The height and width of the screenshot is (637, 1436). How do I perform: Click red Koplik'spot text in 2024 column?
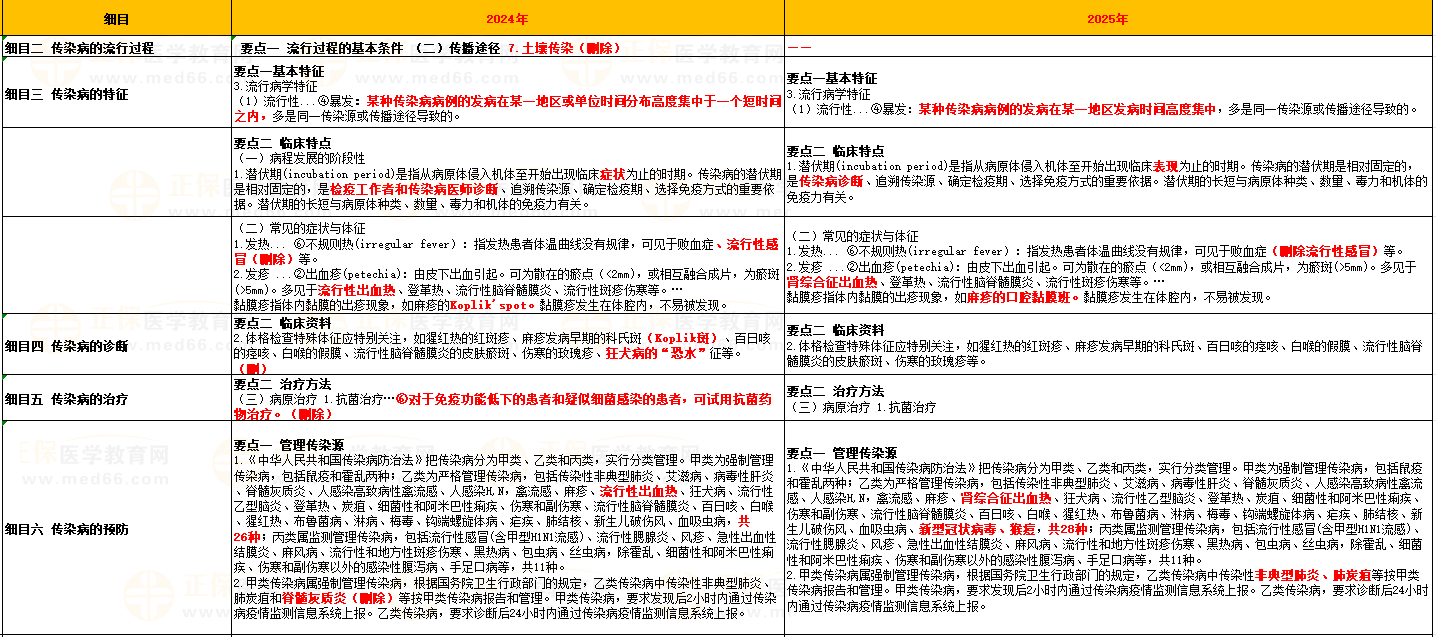click(492, 305)
